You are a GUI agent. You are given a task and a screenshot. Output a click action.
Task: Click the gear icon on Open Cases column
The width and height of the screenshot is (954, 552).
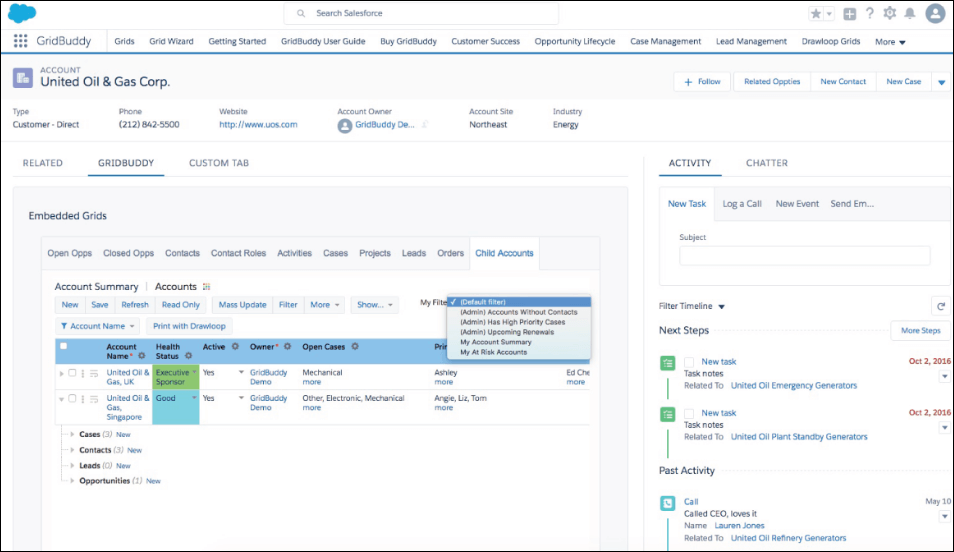pos(355,346)
